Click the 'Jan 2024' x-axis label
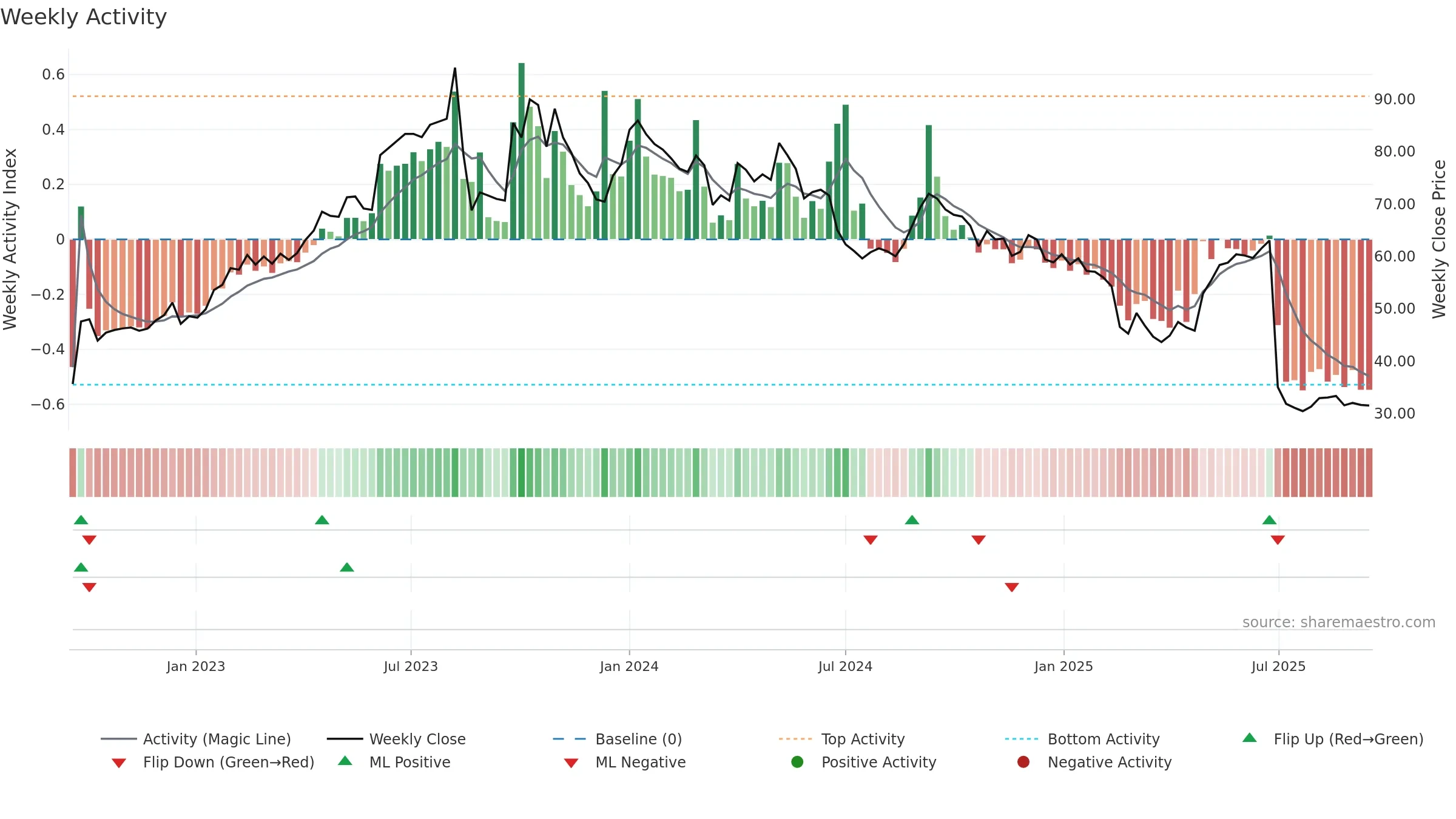Screen dimensions: 1456x819 tap(629, 666)
